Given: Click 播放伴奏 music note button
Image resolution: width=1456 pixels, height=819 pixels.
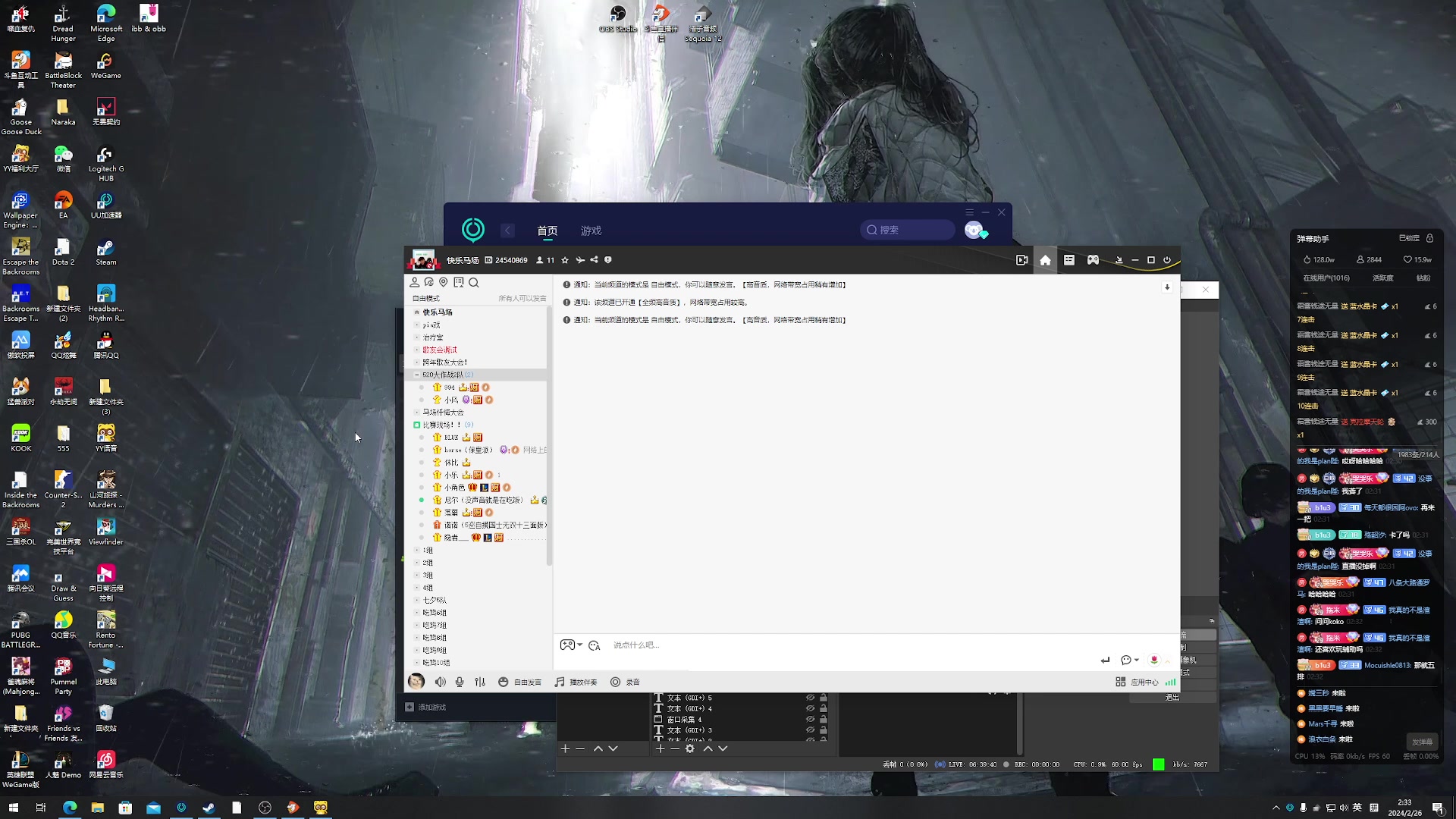Looking at the screenshot, I should pyautogui.click(x=560, y=682).
